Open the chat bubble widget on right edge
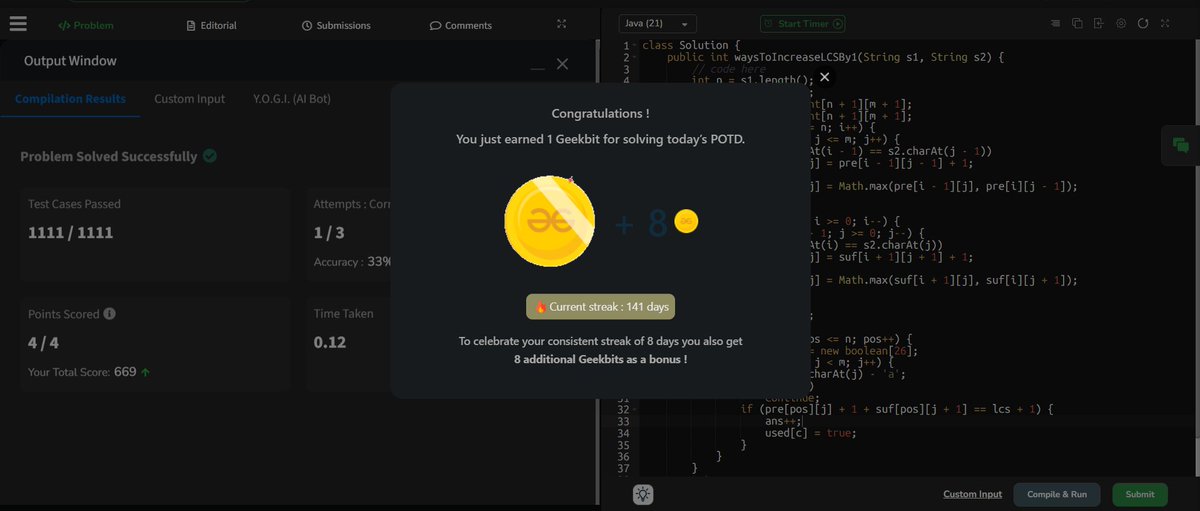This screenshot has width=1200, height=511. 1180,145
